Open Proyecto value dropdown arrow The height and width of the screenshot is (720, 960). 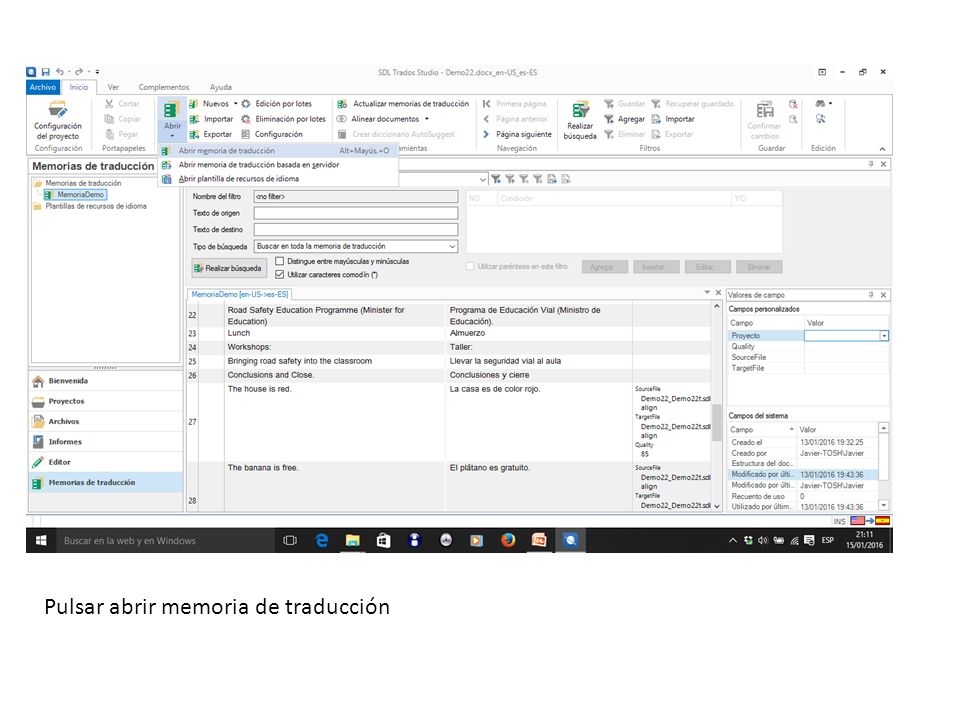tap(884, 336)
